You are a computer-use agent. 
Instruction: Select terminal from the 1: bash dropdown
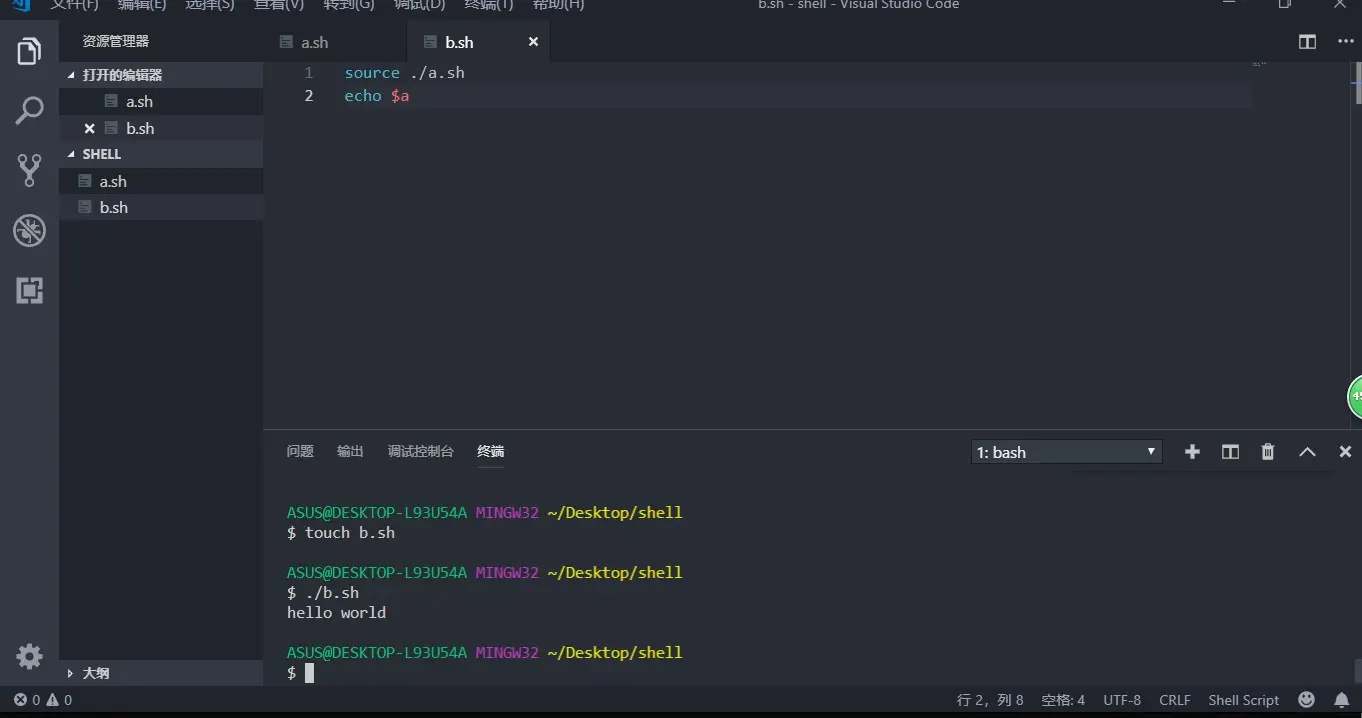click(x=1066, y=452)
